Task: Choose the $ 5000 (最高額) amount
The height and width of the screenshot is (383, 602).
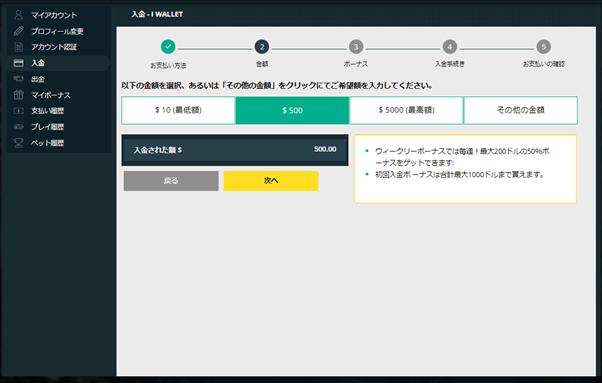Action: tap(406, 110)
